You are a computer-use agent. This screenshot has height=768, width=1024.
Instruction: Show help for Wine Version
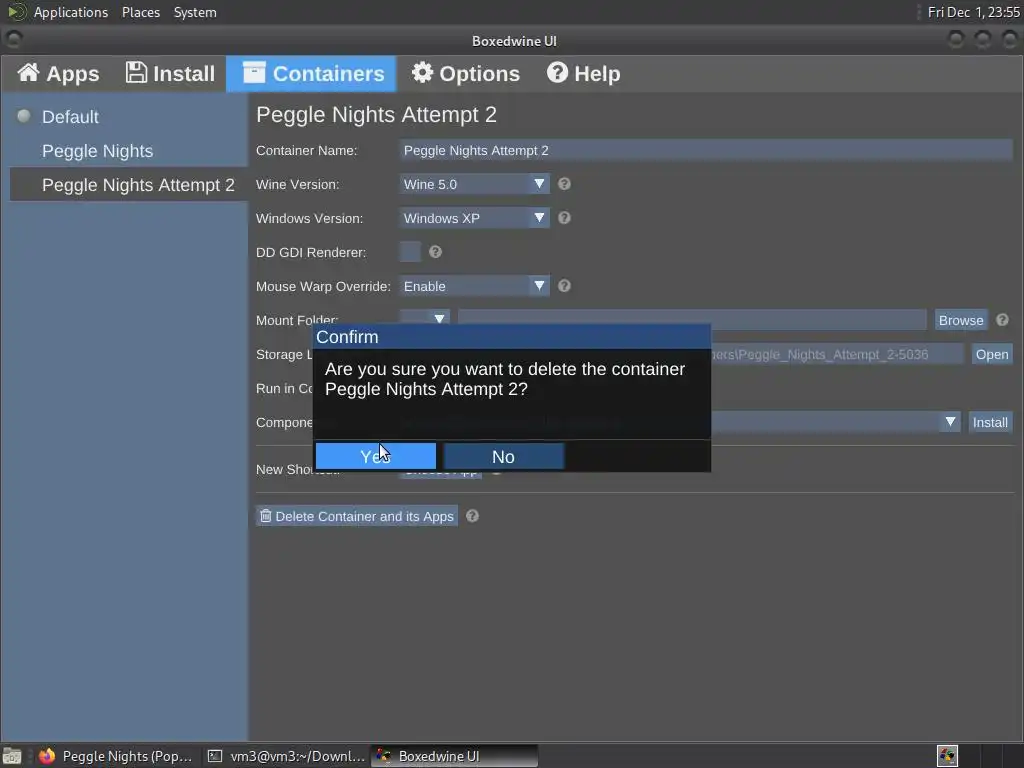[564, 184]
